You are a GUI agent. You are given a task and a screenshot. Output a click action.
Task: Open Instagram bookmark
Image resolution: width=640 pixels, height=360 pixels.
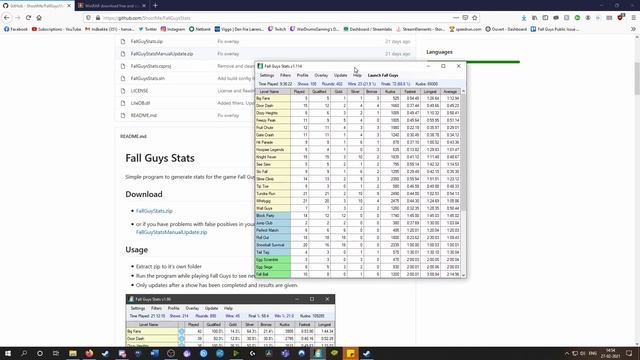point(173,29)
